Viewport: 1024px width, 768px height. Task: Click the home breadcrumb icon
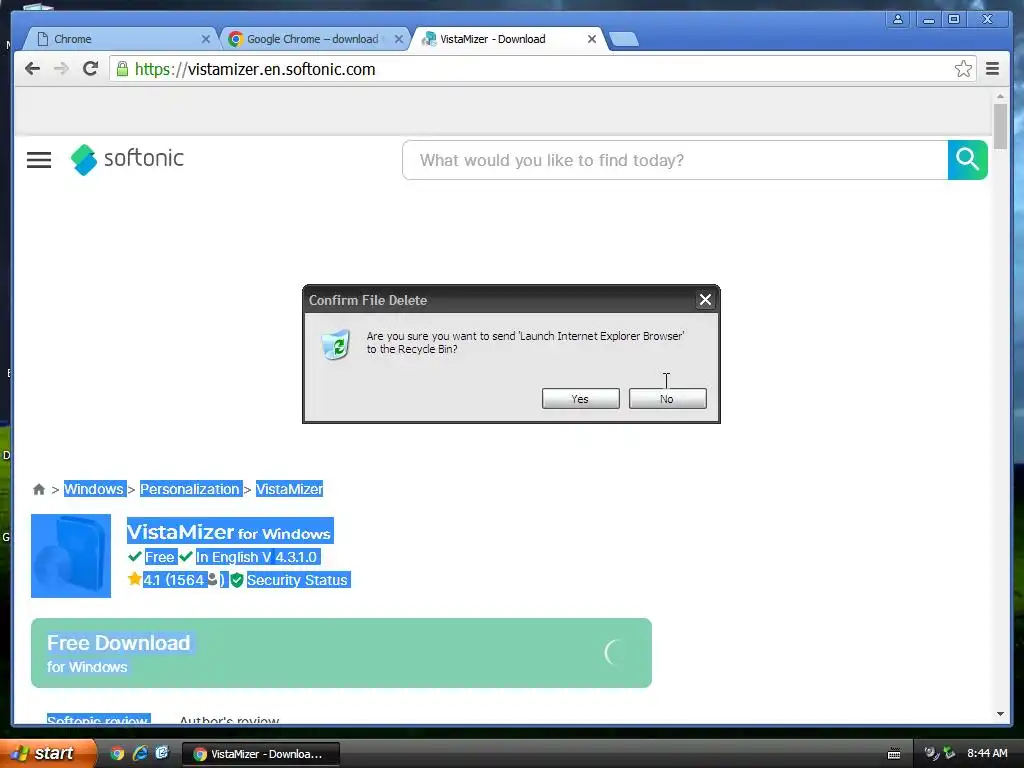39,489
